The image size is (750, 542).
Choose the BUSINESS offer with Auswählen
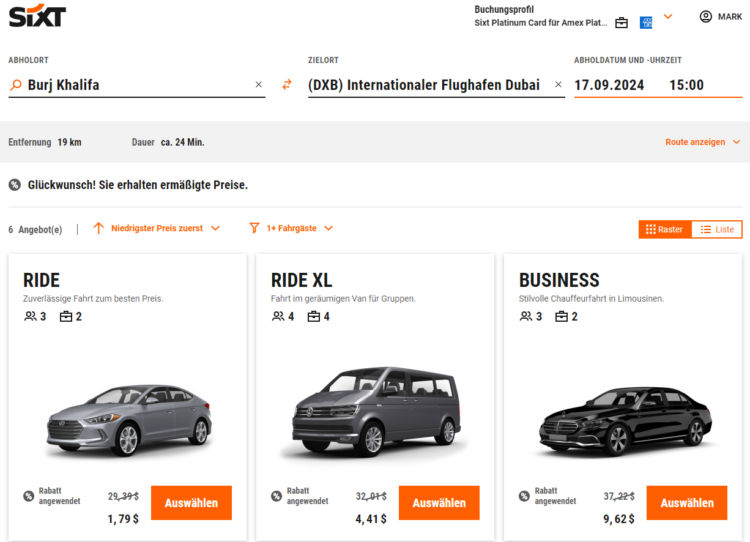[687, 503]
